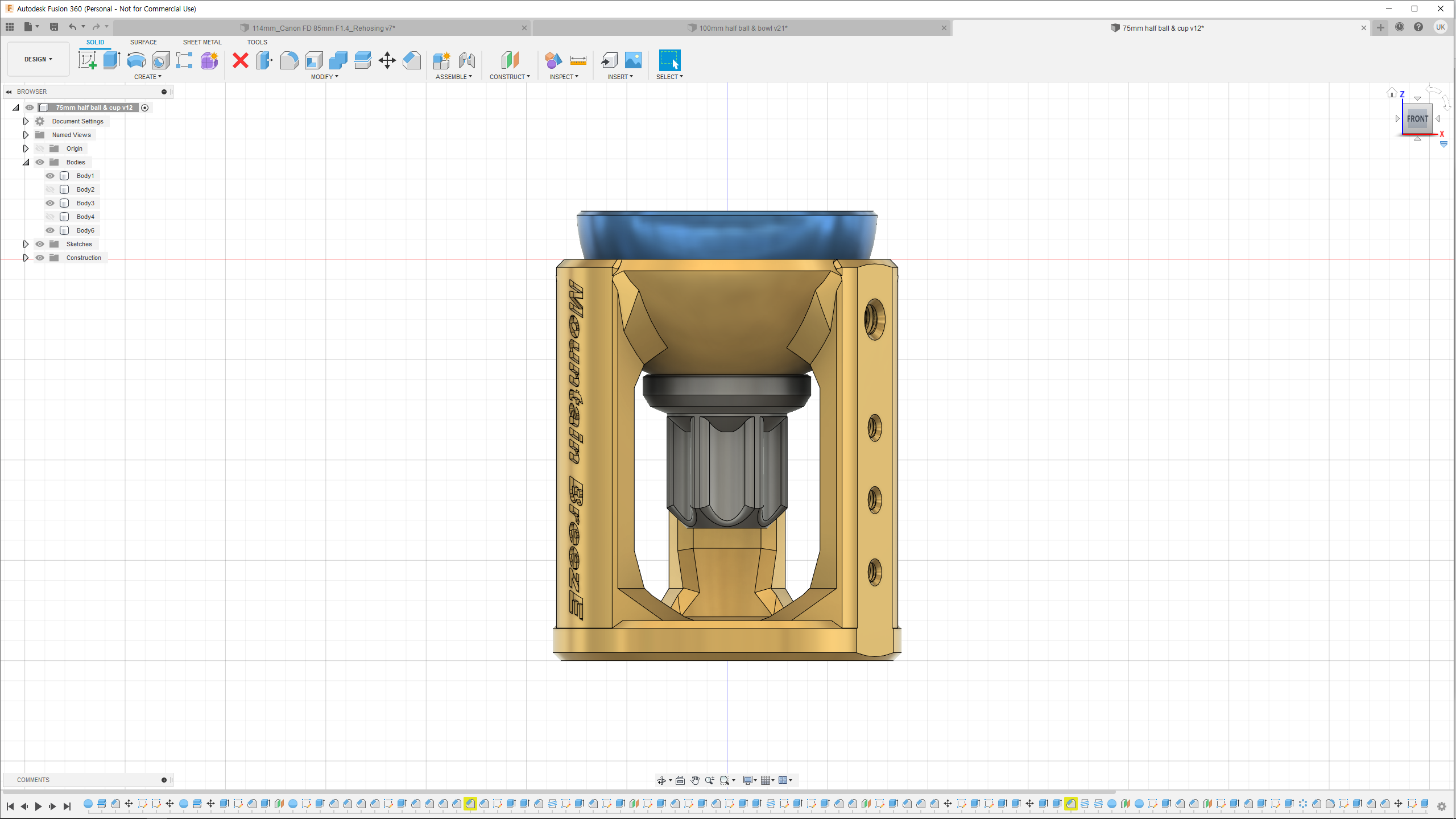Open the 100mm half ball & bowl tab
Image resolution: width=1456 pixels, height=819 pixels.
coord(743,28)
